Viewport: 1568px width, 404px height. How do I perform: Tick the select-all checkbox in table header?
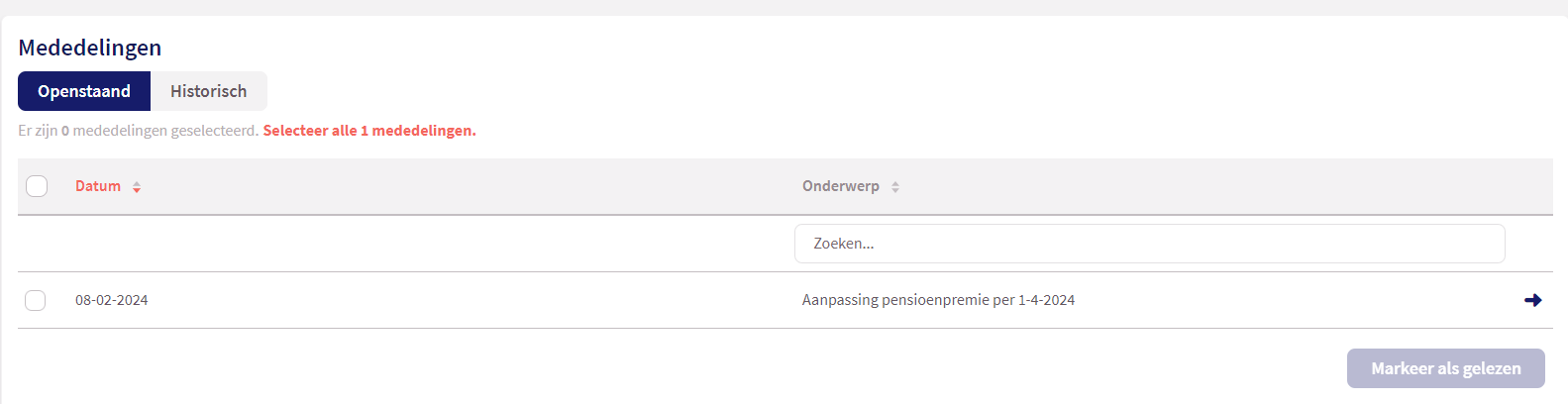[37, 186]
